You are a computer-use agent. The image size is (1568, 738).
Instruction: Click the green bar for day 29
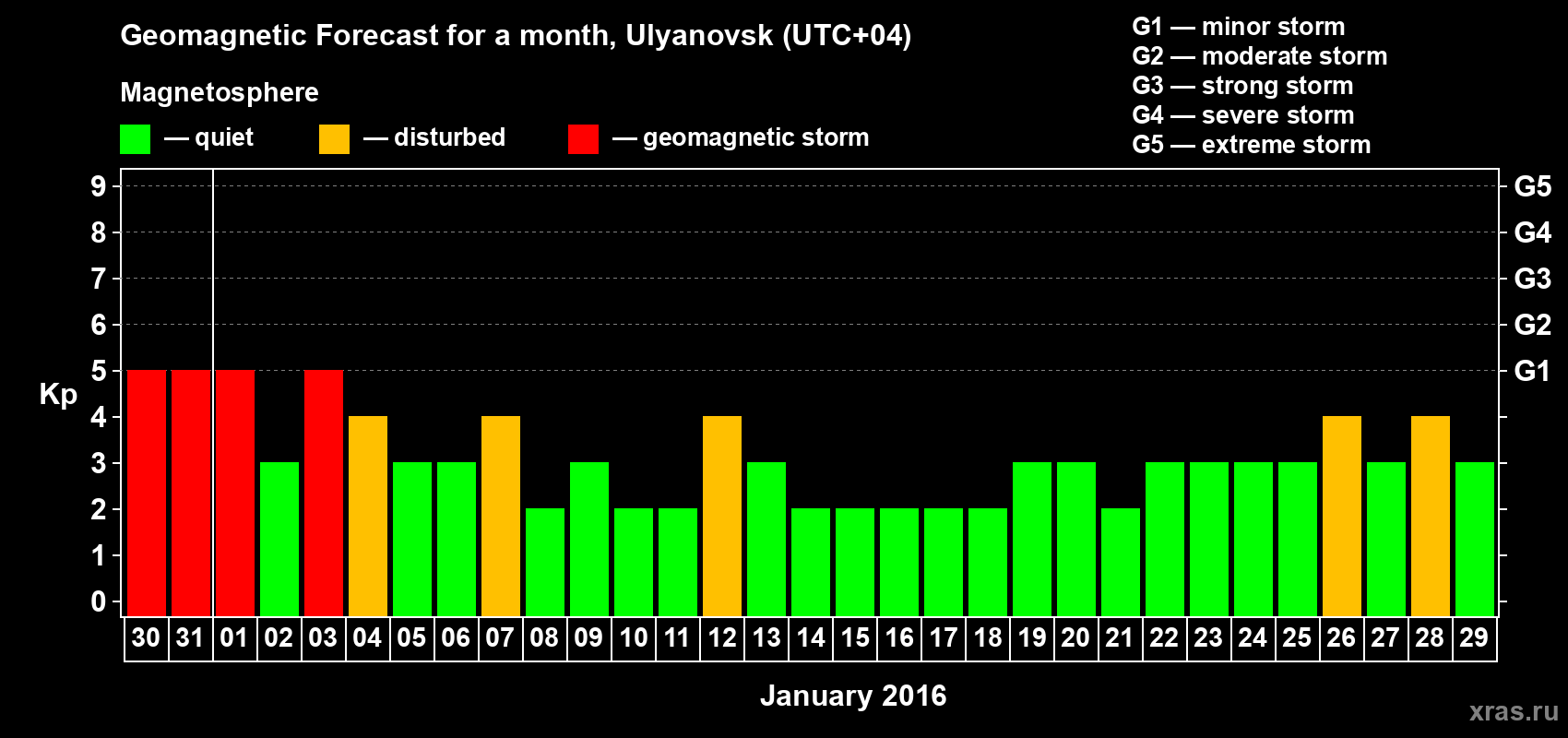pos(1475,540)
